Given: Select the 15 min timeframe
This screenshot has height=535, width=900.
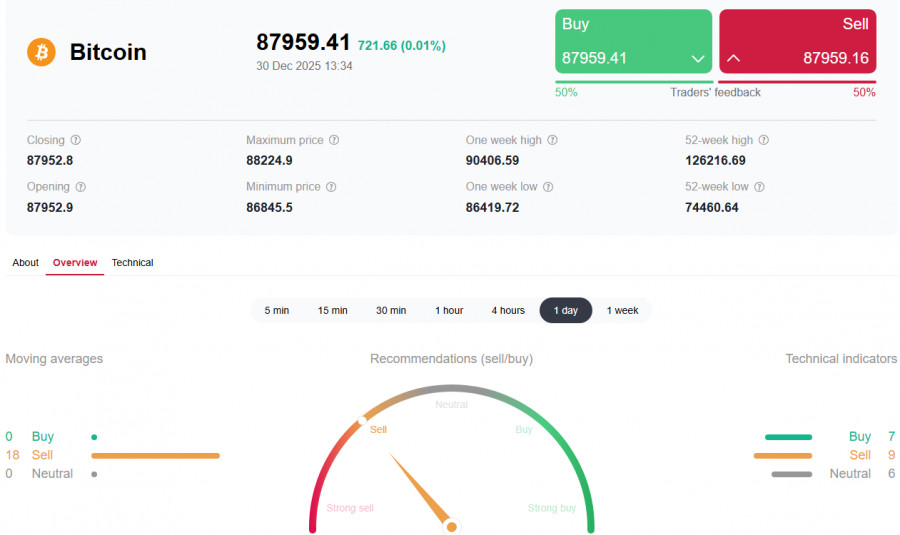Looking at the screenshot, I should tap(333, 311).
